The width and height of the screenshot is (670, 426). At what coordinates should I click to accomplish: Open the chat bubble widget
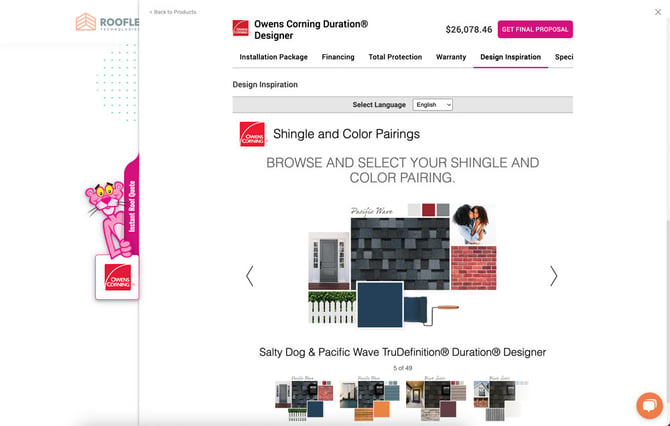point(649,405)
